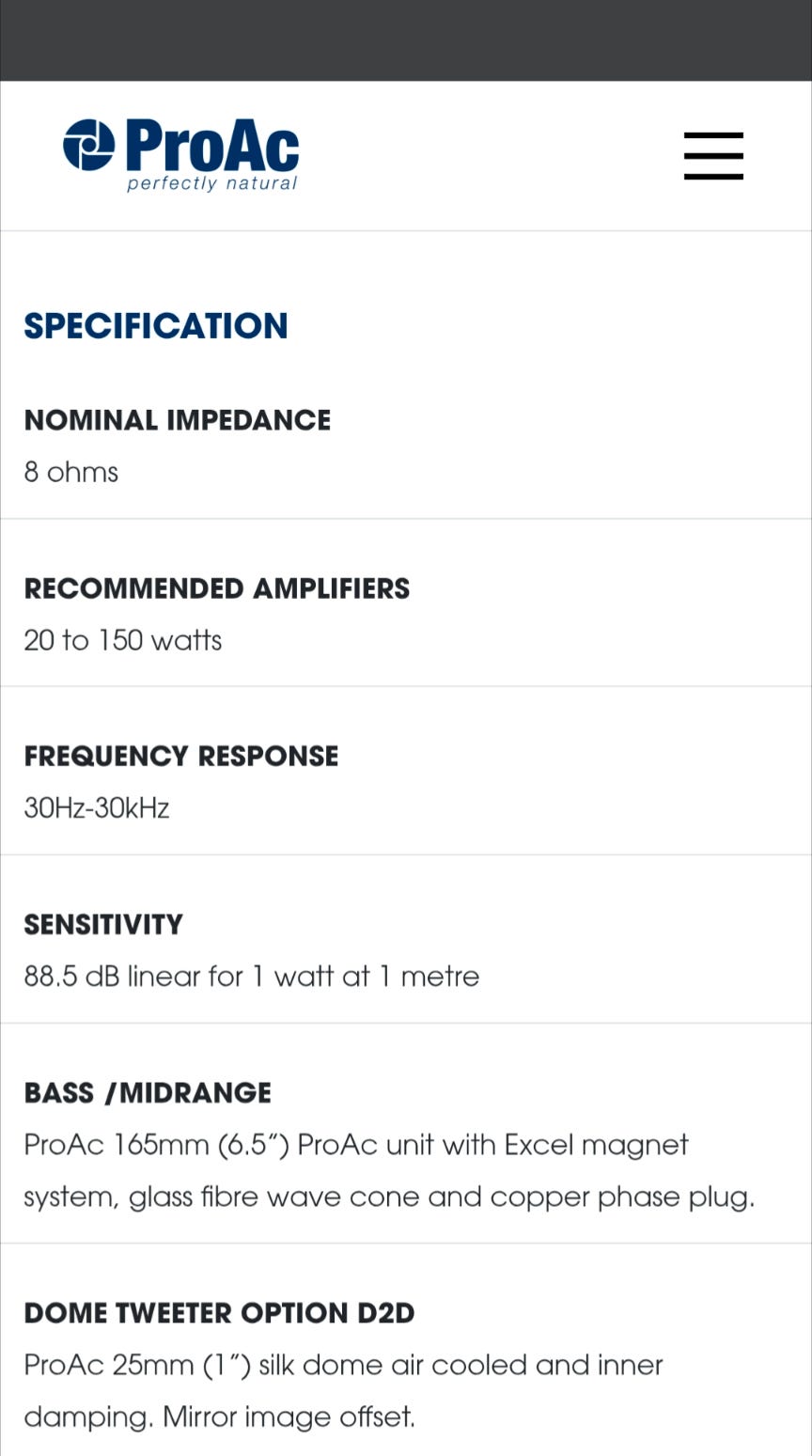Open the hamburger navigation menu
Image resolution: width=812 pixels, height=1456 pixels.
point(713,155)
